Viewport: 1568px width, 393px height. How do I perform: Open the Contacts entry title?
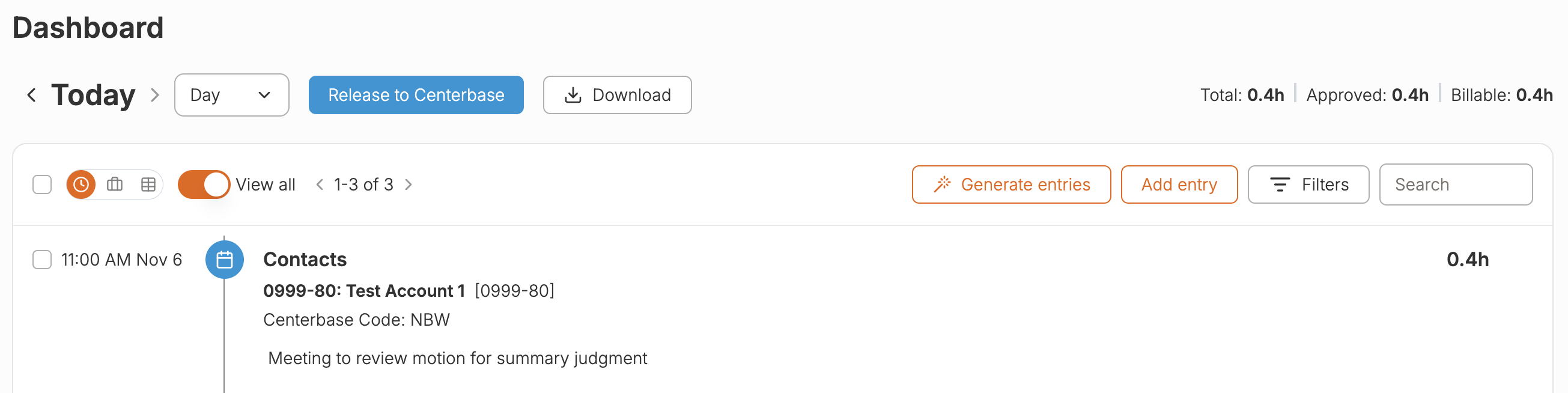(305, 260)
